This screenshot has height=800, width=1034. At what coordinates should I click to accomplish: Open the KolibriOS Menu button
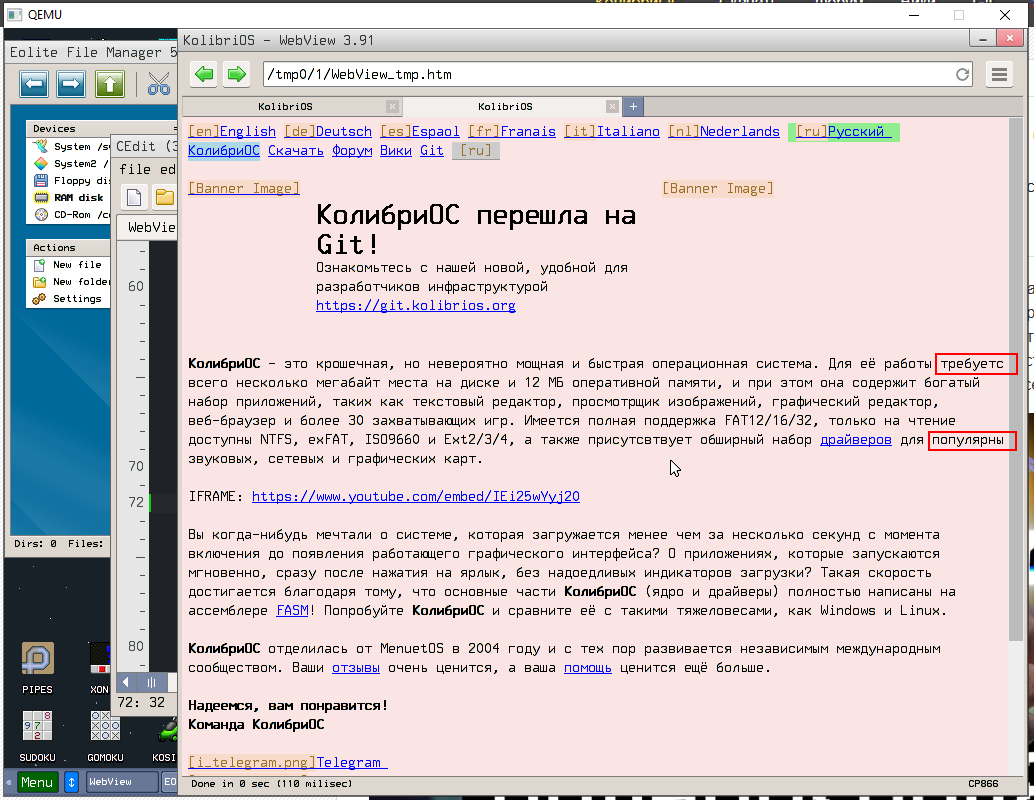click(x=37, y=782)
